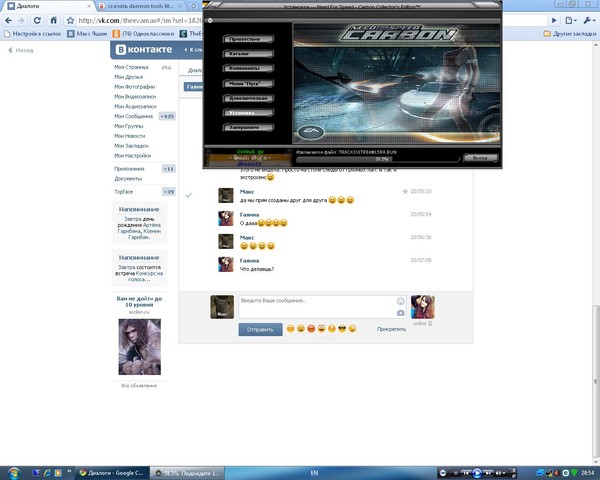Click the 'Все объявления' link

pyautogui.click(x=139, y=386)
